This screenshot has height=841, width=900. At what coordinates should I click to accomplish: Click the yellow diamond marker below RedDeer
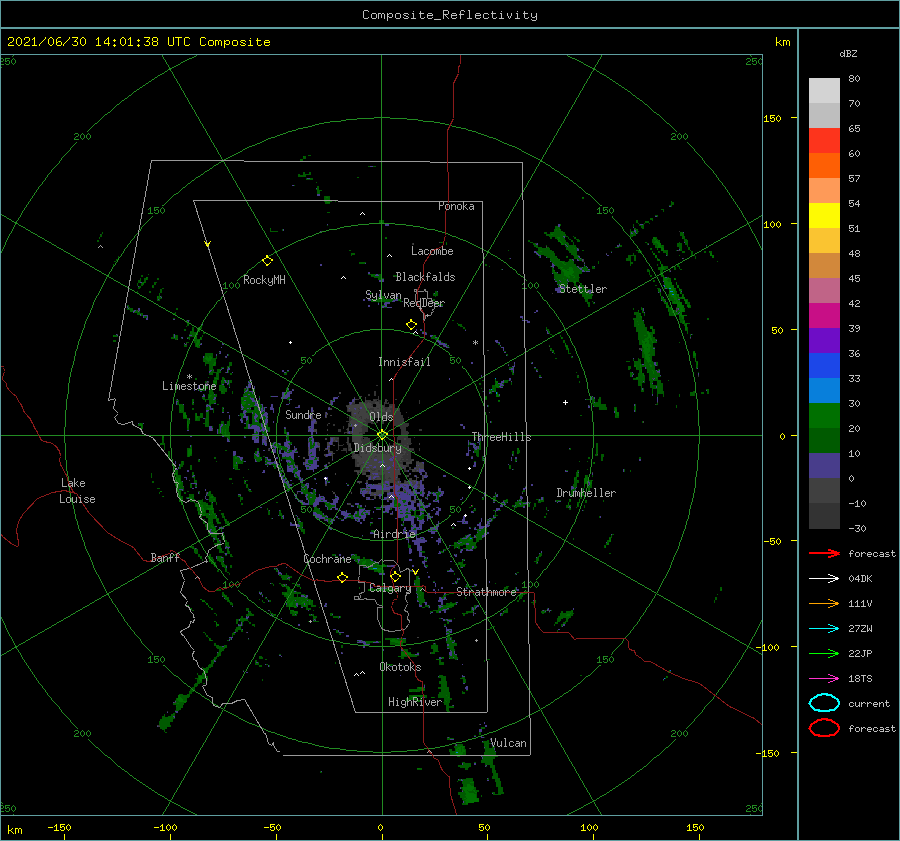tap(412, 325)
